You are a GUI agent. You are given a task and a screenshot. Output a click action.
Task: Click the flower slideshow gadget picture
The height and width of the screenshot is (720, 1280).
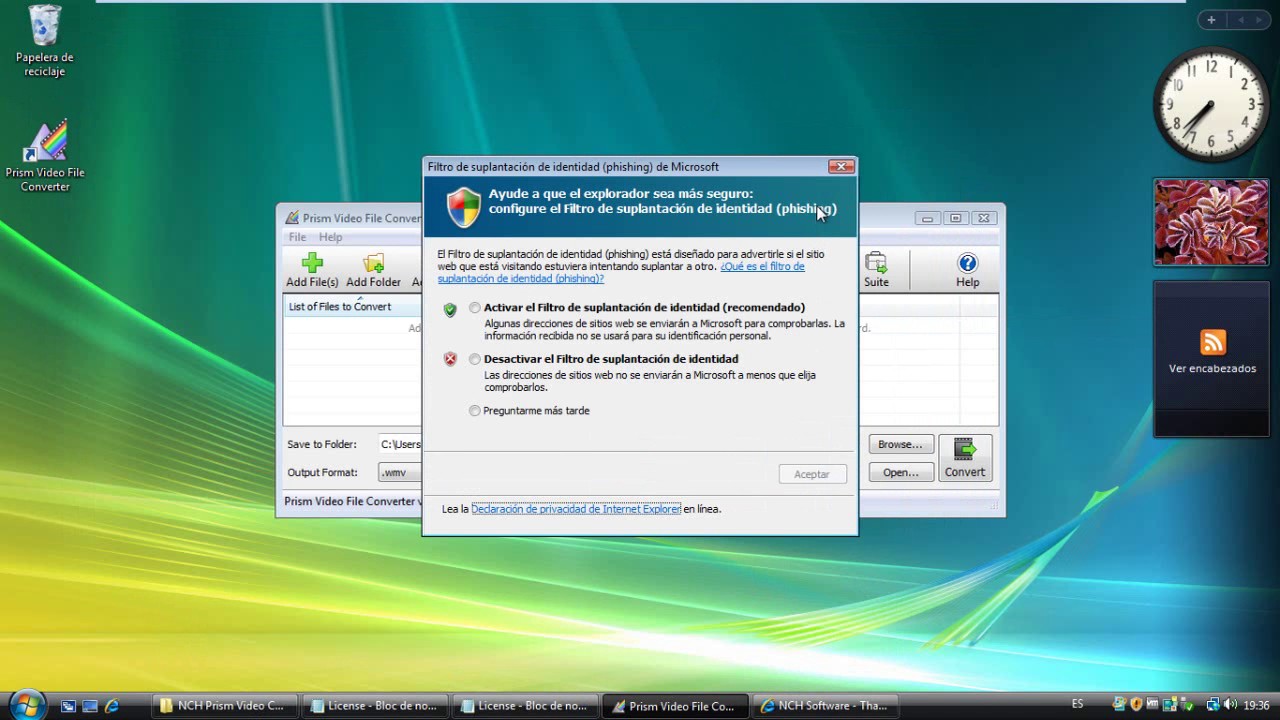coord(1211,222)
